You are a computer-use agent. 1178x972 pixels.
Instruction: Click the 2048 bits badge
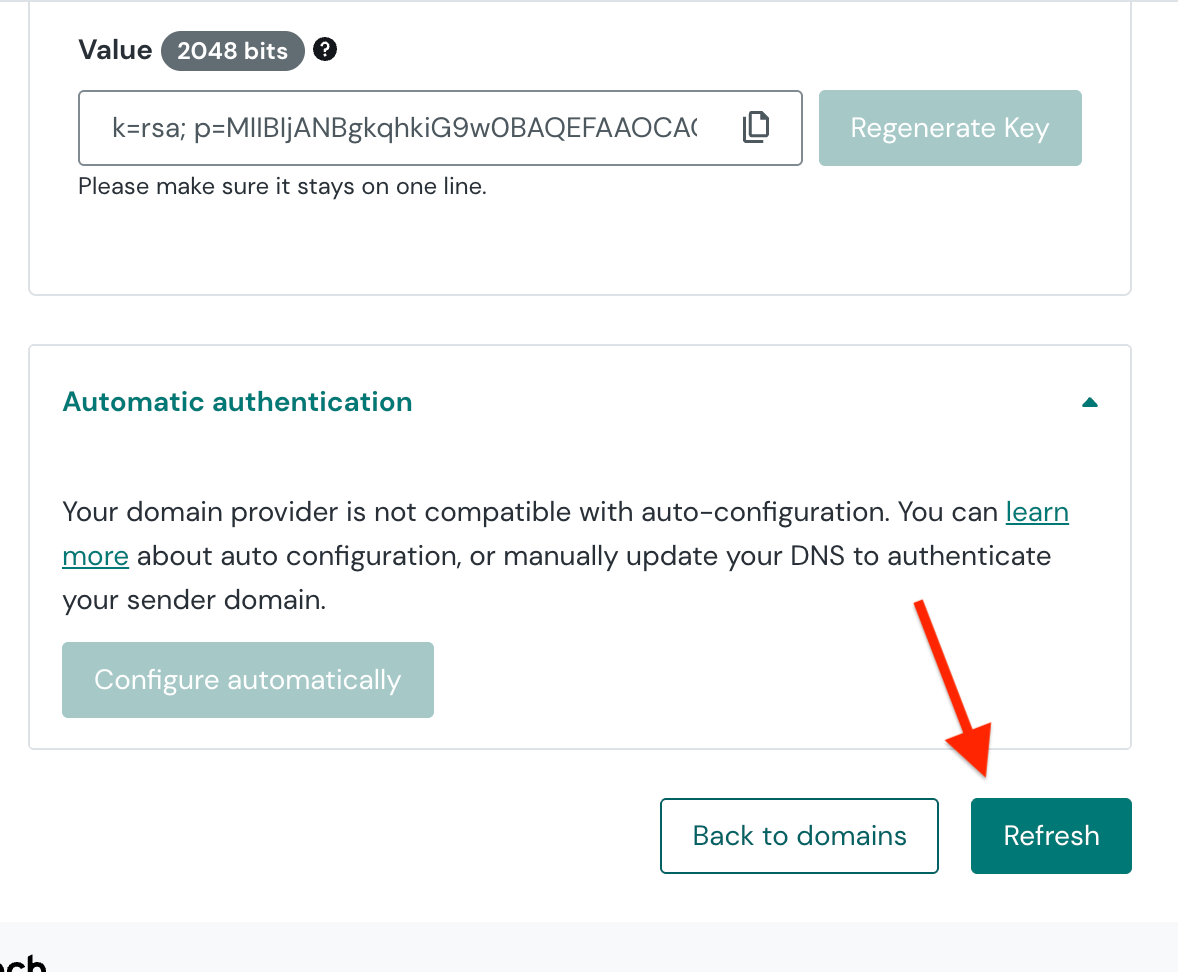coord(232,50)
